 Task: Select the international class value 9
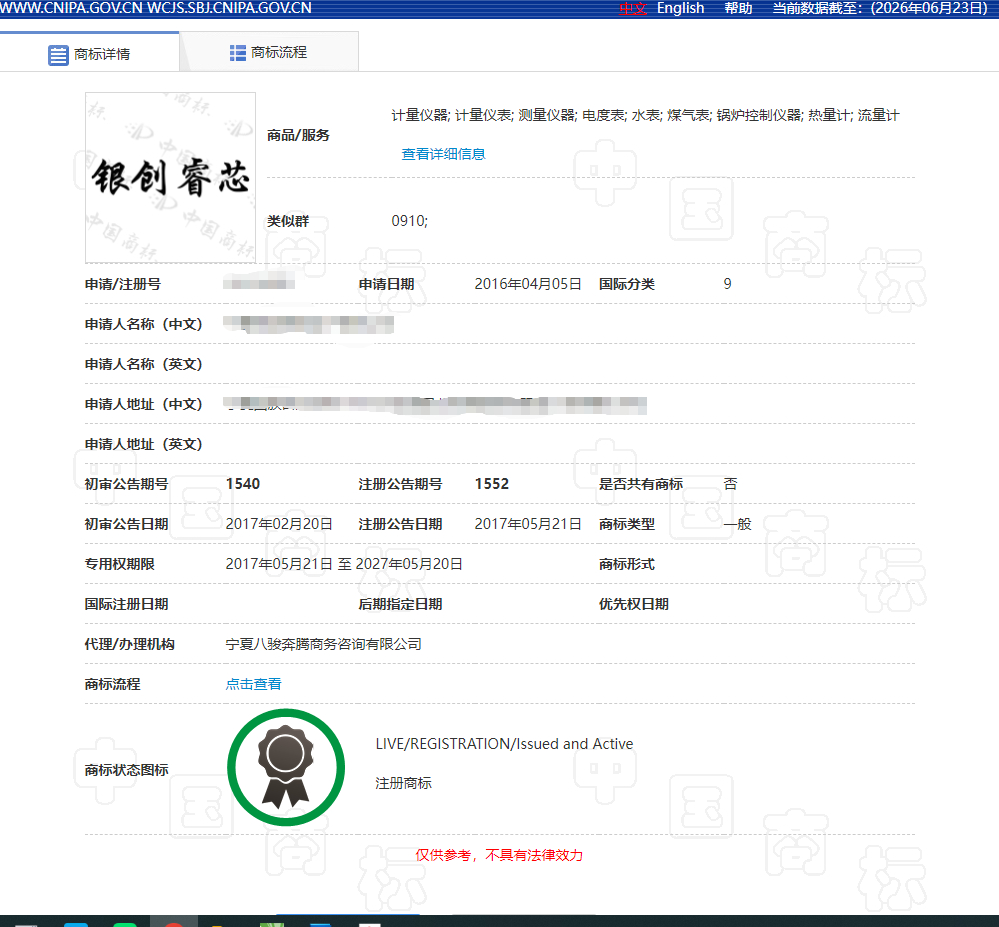coord(727,284)
